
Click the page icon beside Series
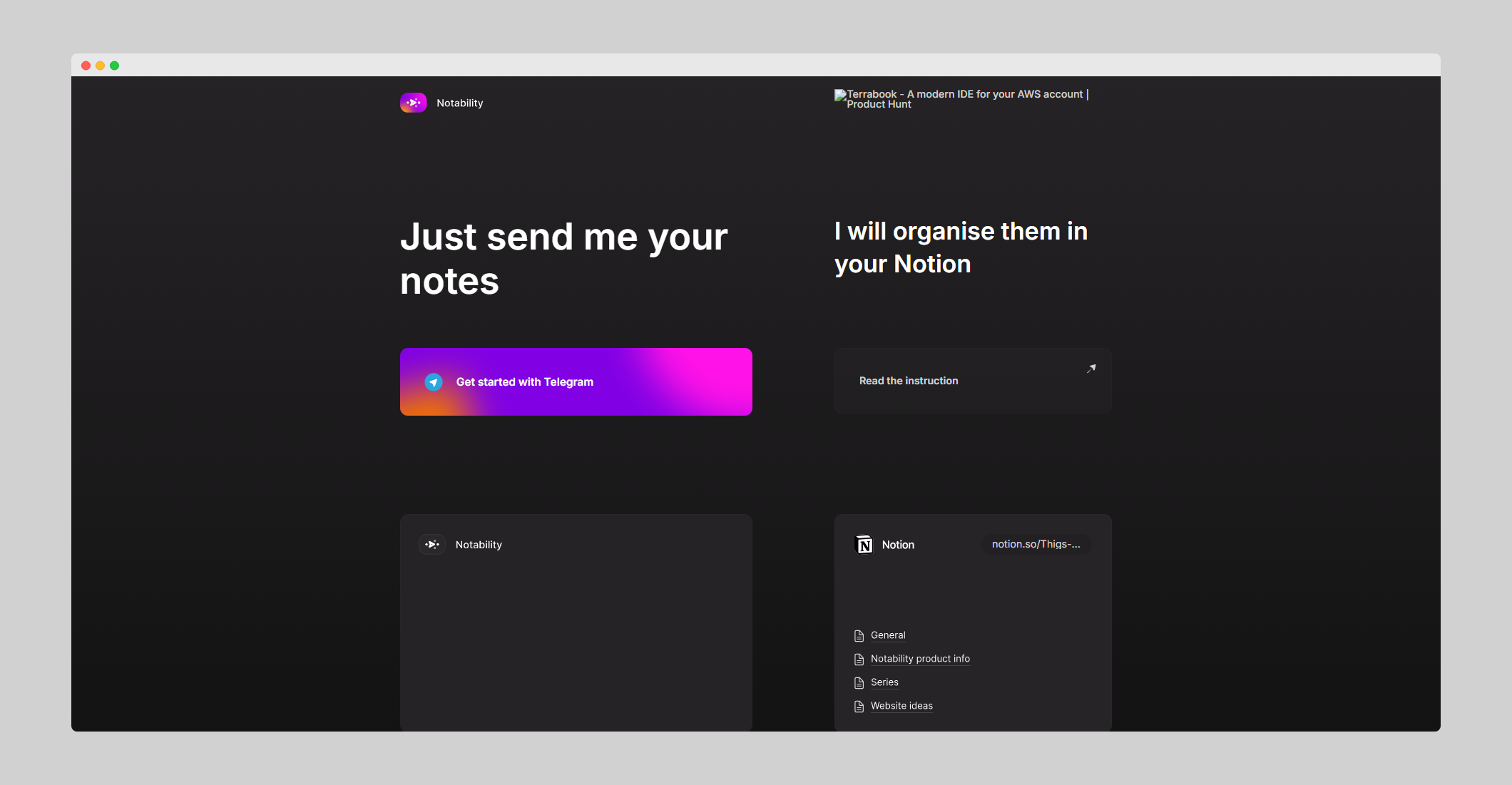tap(859, 683)
